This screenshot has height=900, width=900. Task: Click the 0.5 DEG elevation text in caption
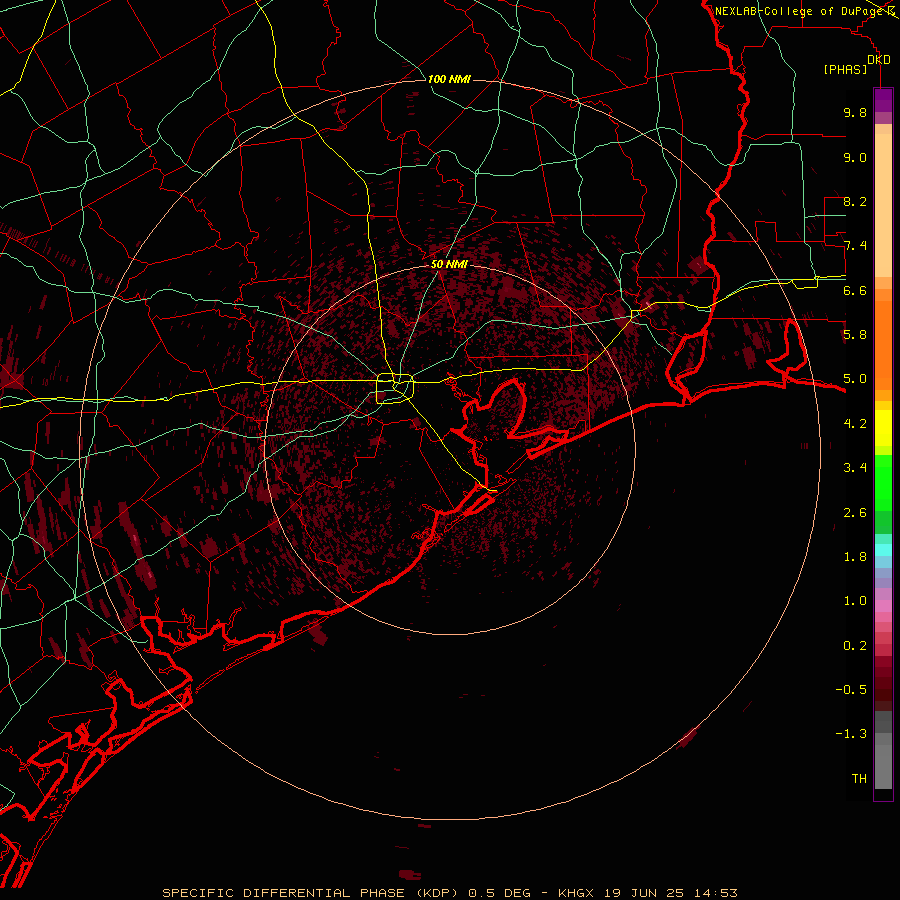point(499,893)
